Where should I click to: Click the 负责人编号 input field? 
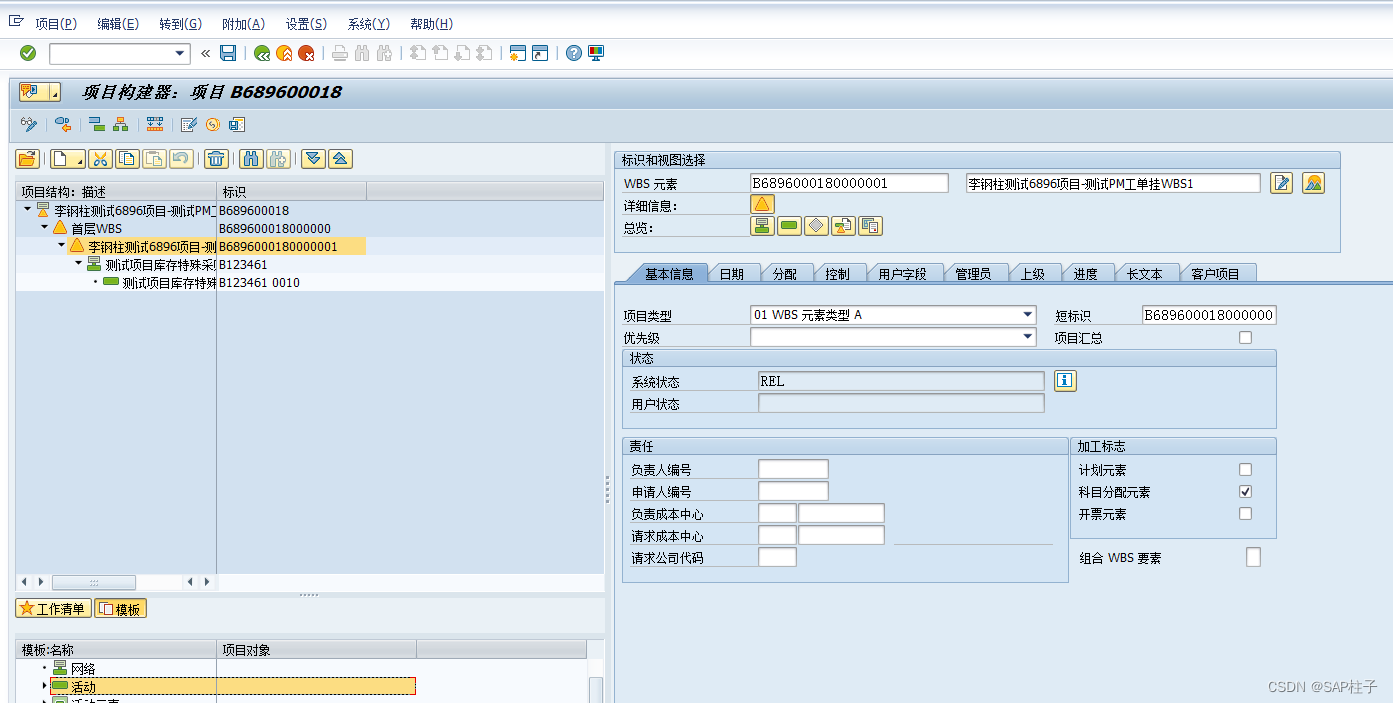click(x=793, y=469)
